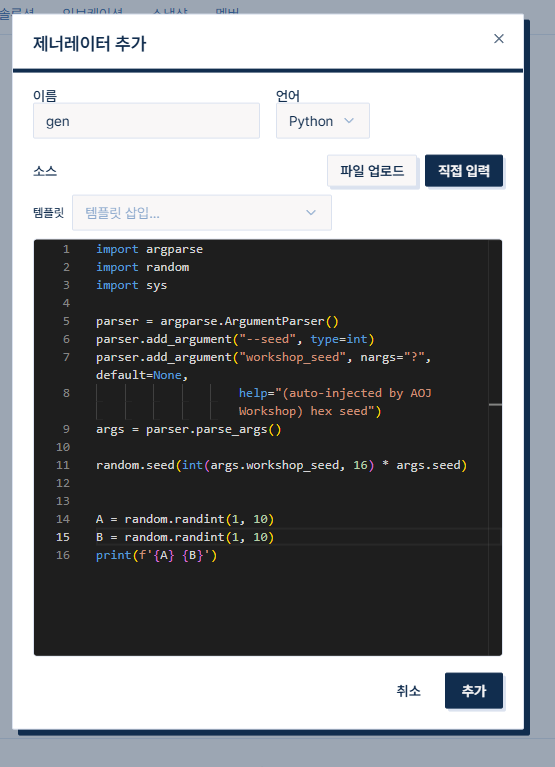Click the 'import argparse' code line

149,249
